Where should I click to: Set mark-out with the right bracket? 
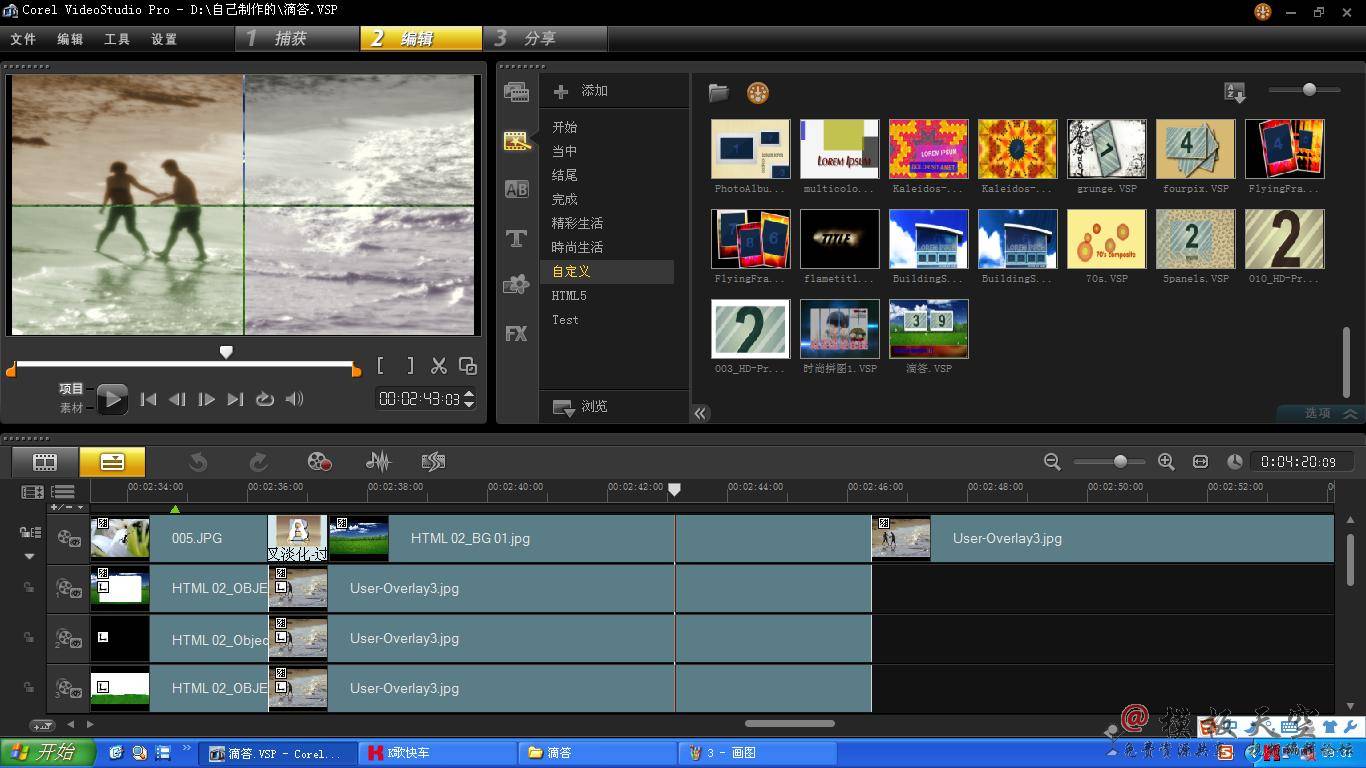tap(410, 366)
